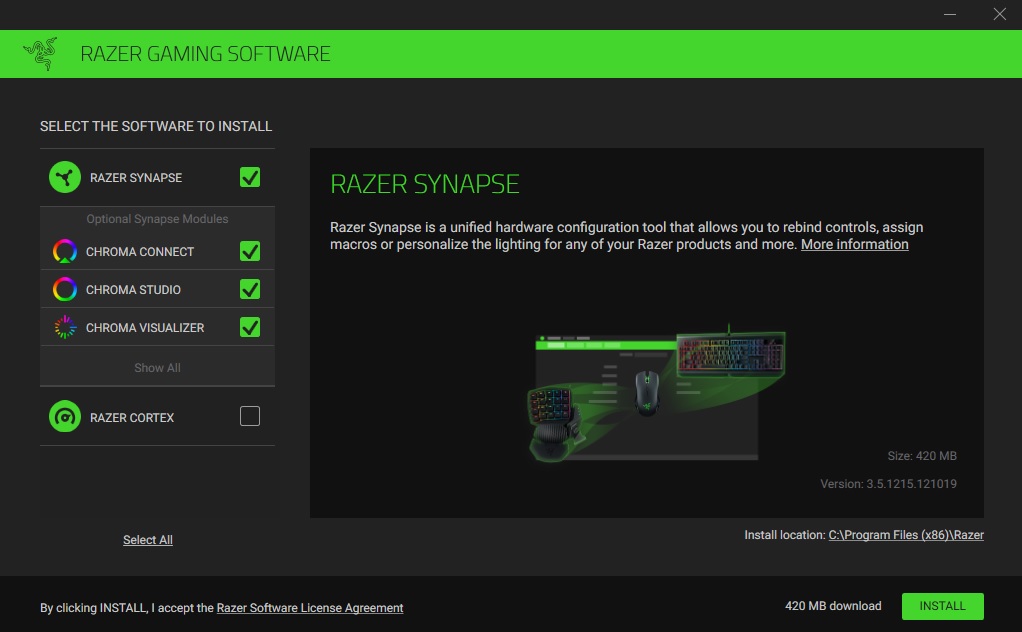The height and width of the screenshot is (632, 1022).
Task: Select the CHROMA VISUALIZER label
Action: (145, 328)
